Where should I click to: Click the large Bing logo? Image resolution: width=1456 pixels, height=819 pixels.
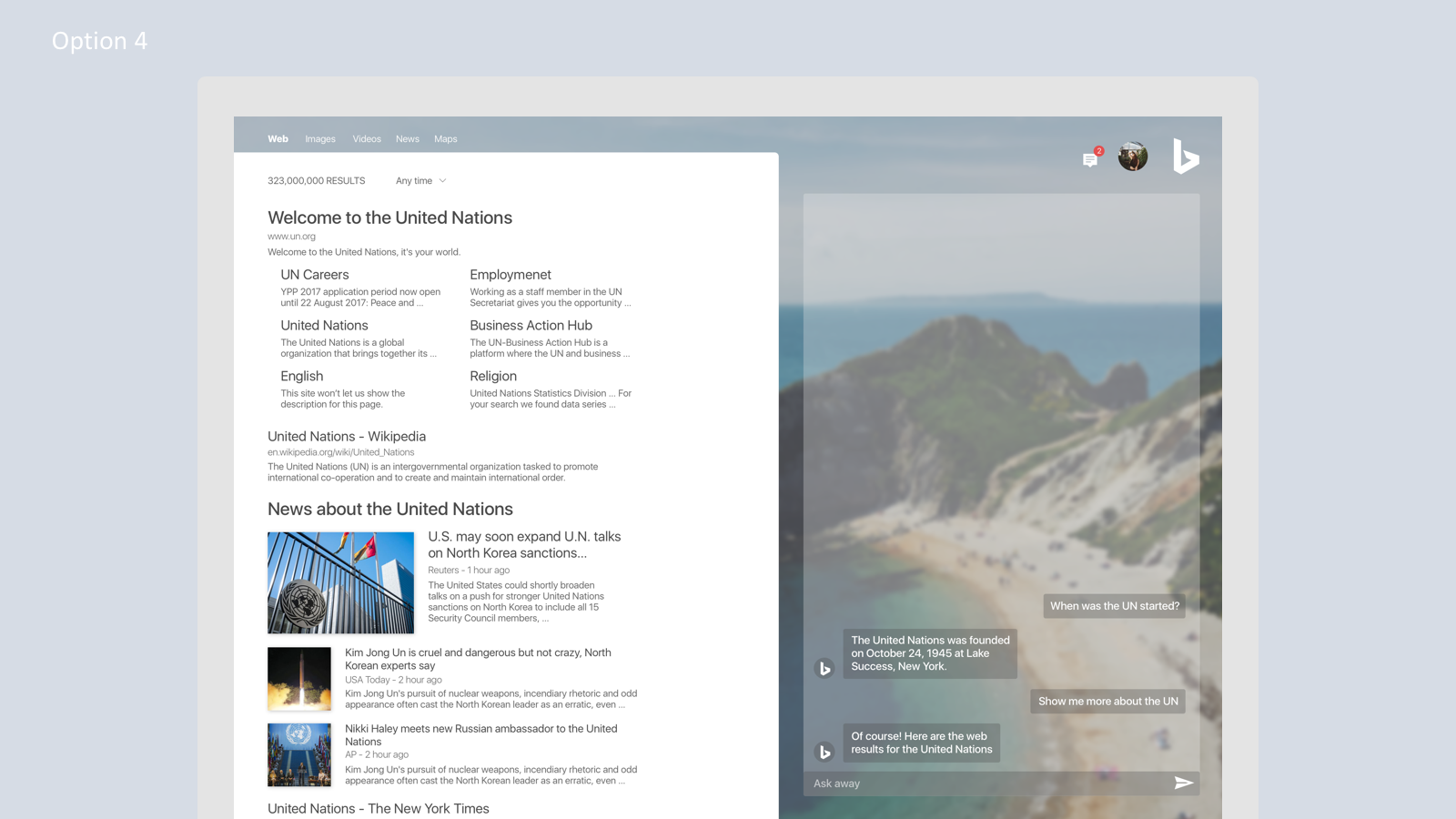coord(1186,157)
